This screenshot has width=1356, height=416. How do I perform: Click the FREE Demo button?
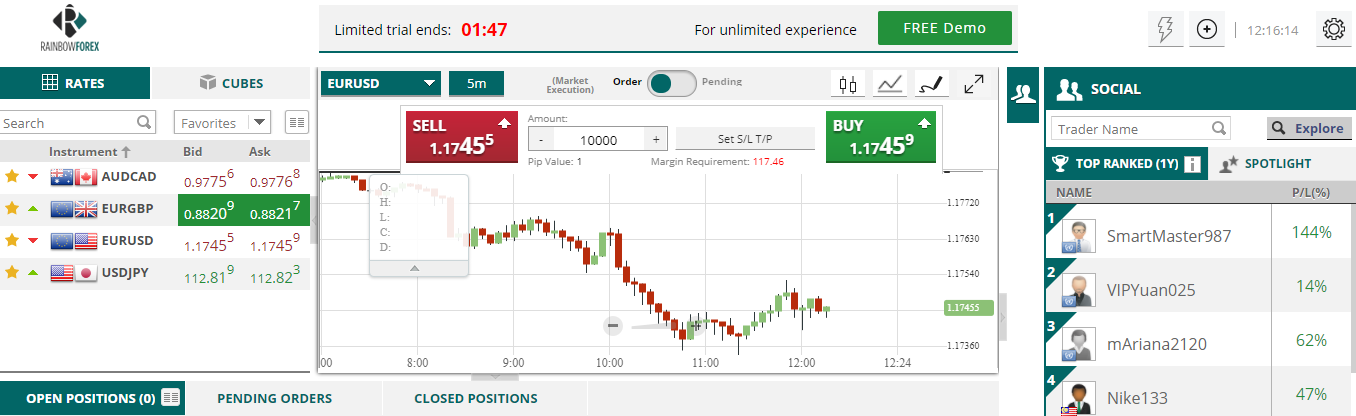(x=944, y=28)
